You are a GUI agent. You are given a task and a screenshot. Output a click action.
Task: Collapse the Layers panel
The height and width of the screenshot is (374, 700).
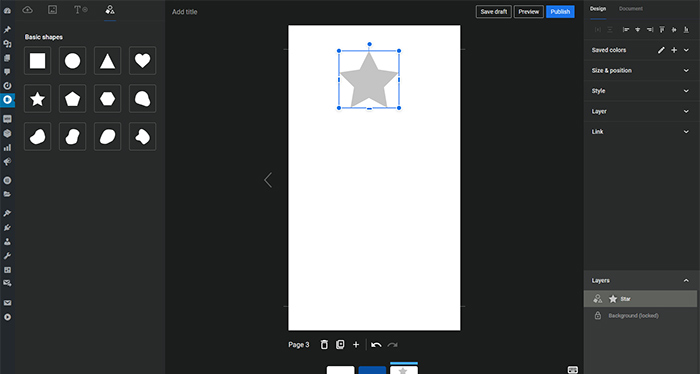pyautogui.click(x=686, y=280)
